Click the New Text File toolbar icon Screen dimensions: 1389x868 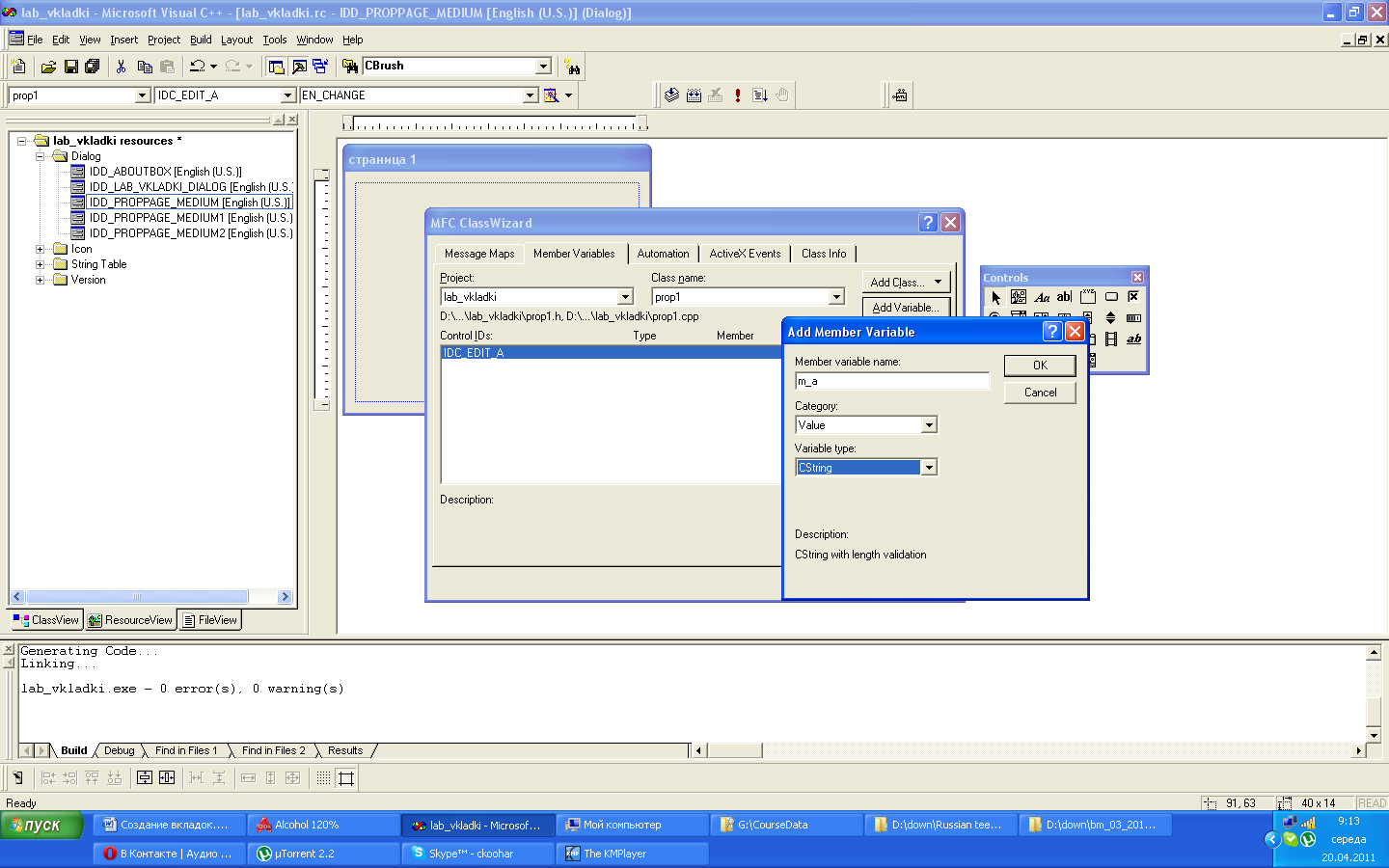18,67
